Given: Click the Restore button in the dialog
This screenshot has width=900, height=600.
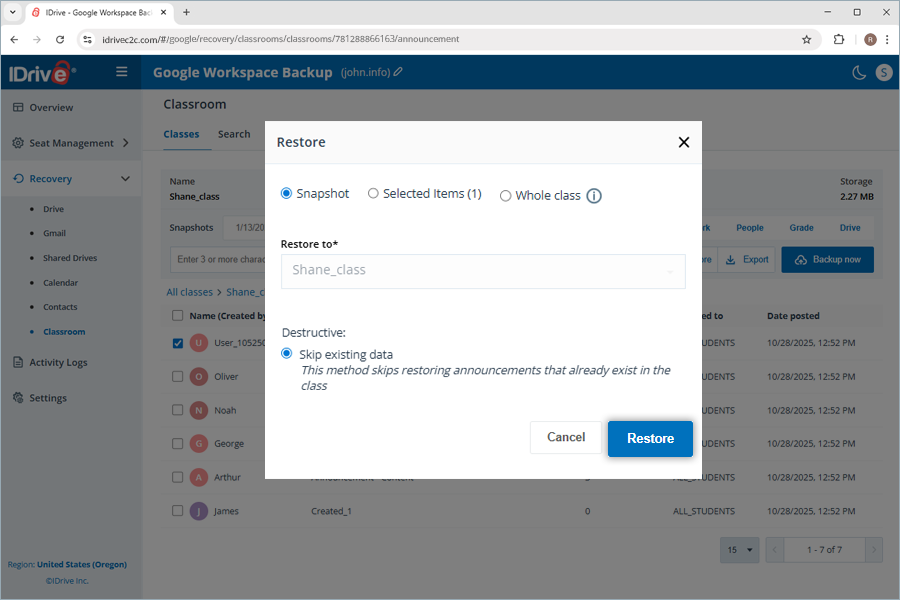Looking at the screenshot, I should pyautogui.click(x=650, y=437).
